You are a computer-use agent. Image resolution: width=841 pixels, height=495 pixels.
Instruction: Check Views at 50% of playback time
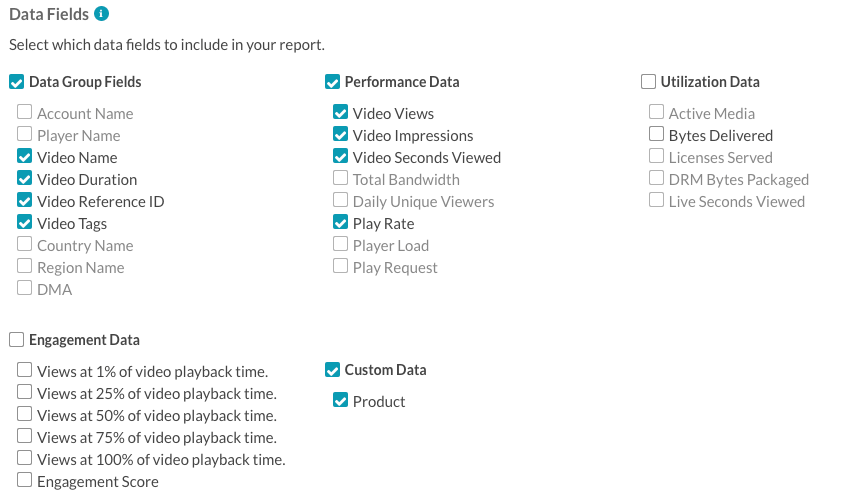click(24, 413)
